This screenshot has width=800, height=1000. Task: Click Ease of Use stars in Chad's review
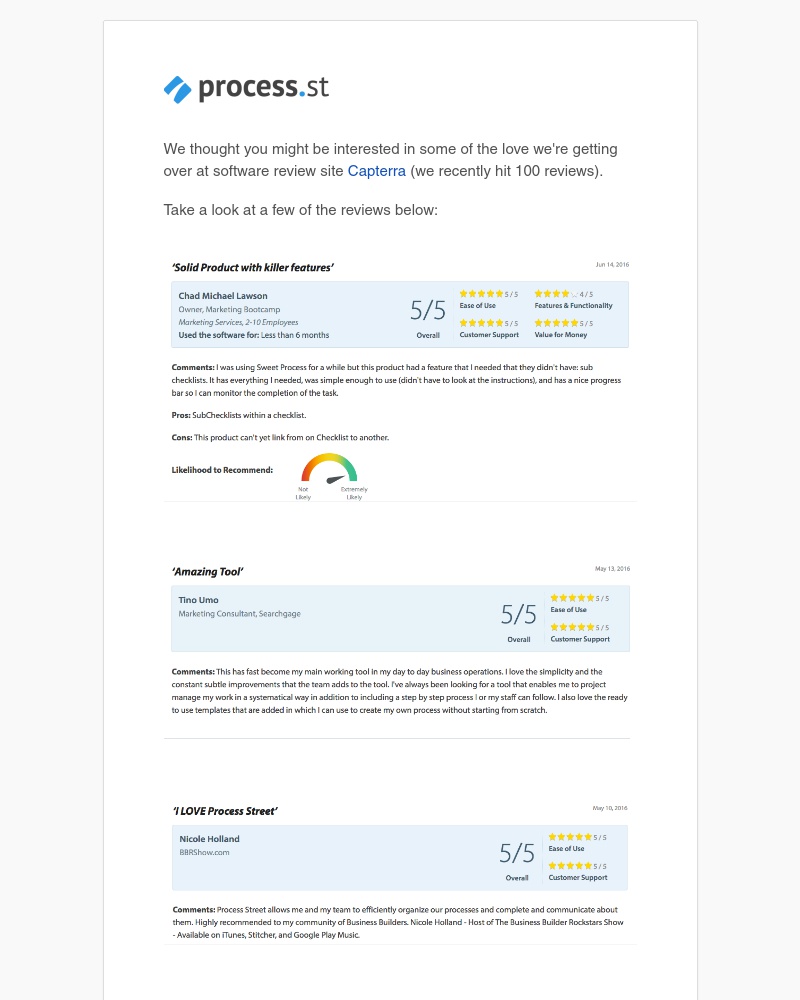[482, 294]
